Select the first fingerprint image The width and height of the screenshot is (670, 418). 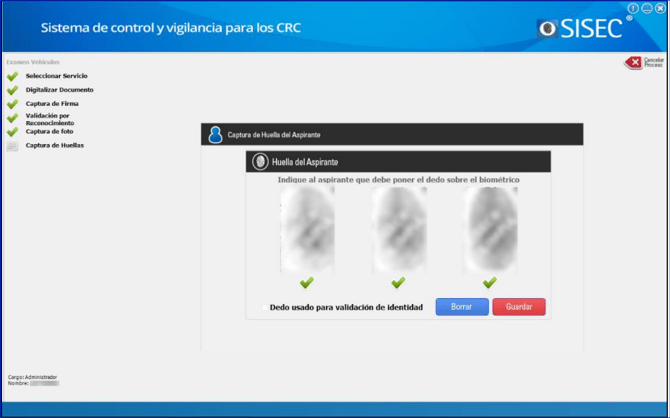306,229
